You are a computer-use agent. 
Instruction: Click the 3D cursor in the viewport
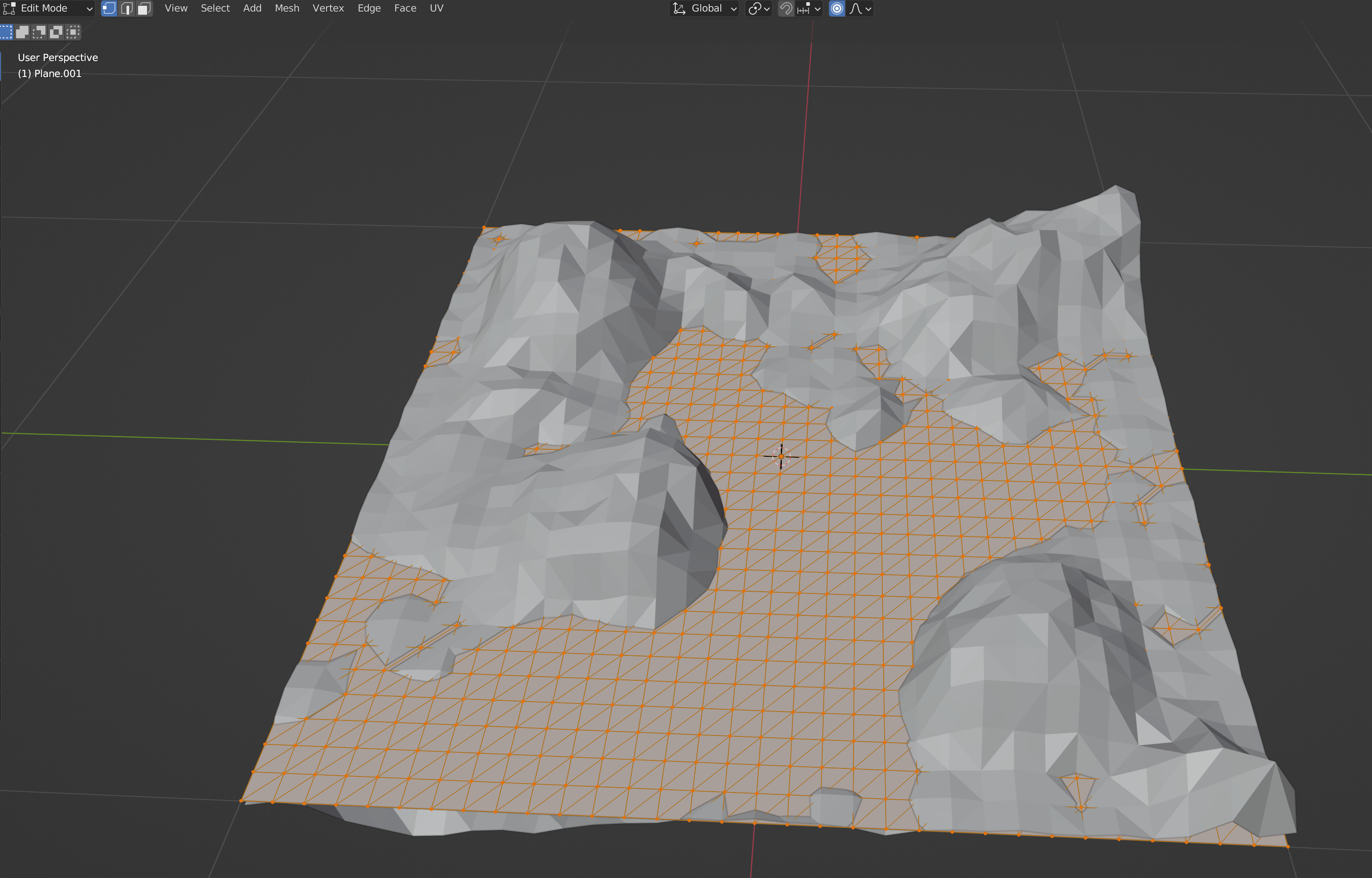pyautogui.click(x=781, y=456)
